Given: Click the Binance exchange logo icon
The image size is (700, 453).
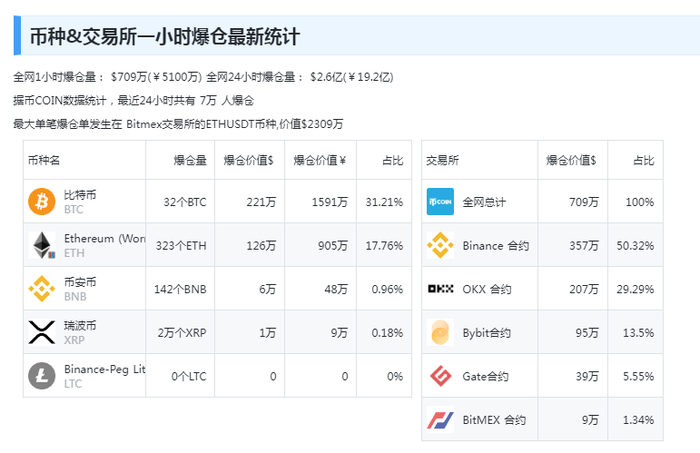Looking at the screenshot, I should (x=440, y=245).
